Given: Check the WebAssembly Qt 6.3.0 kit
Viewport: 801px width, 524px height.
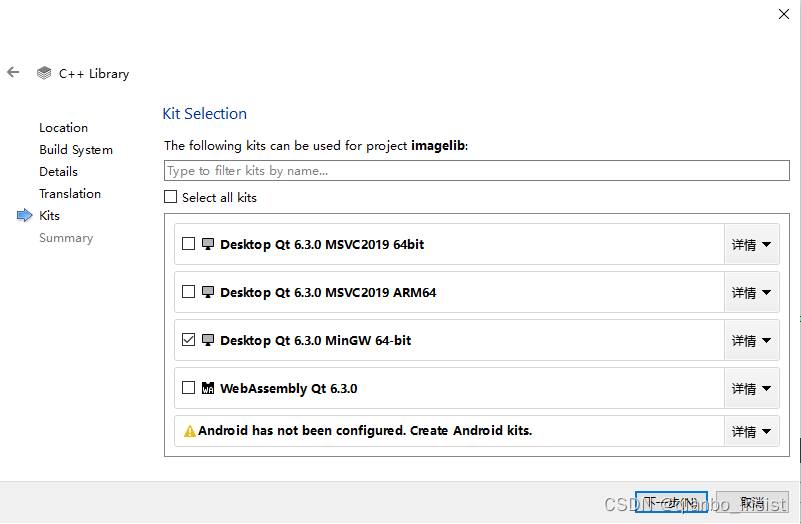Looking at the screenshot, I should point(189,388).
